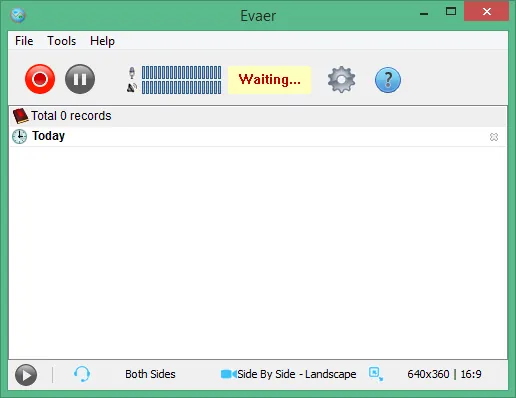Click the speaker volume level meter
The image size is (516, 398).
(x=181, y=88)
